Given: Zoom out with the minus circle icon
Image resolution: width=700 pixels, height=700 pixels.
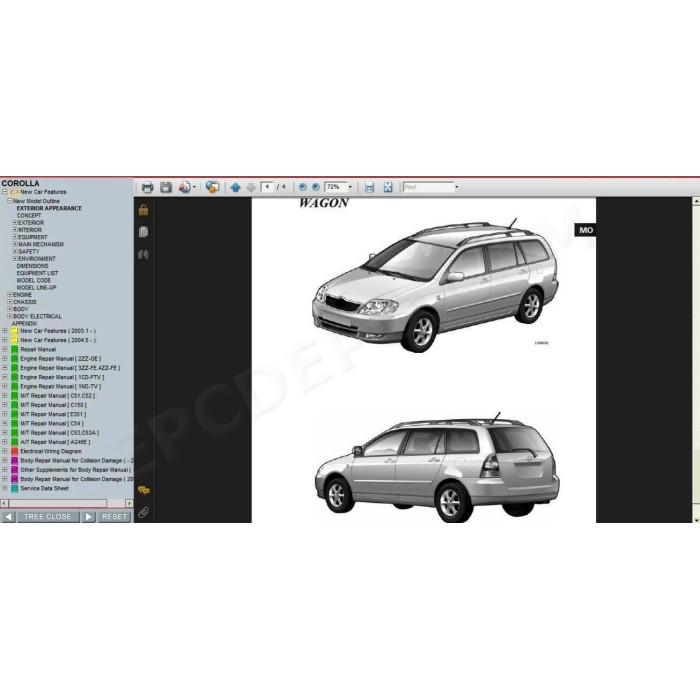Looking at the screenshot, I should point(303,187).
